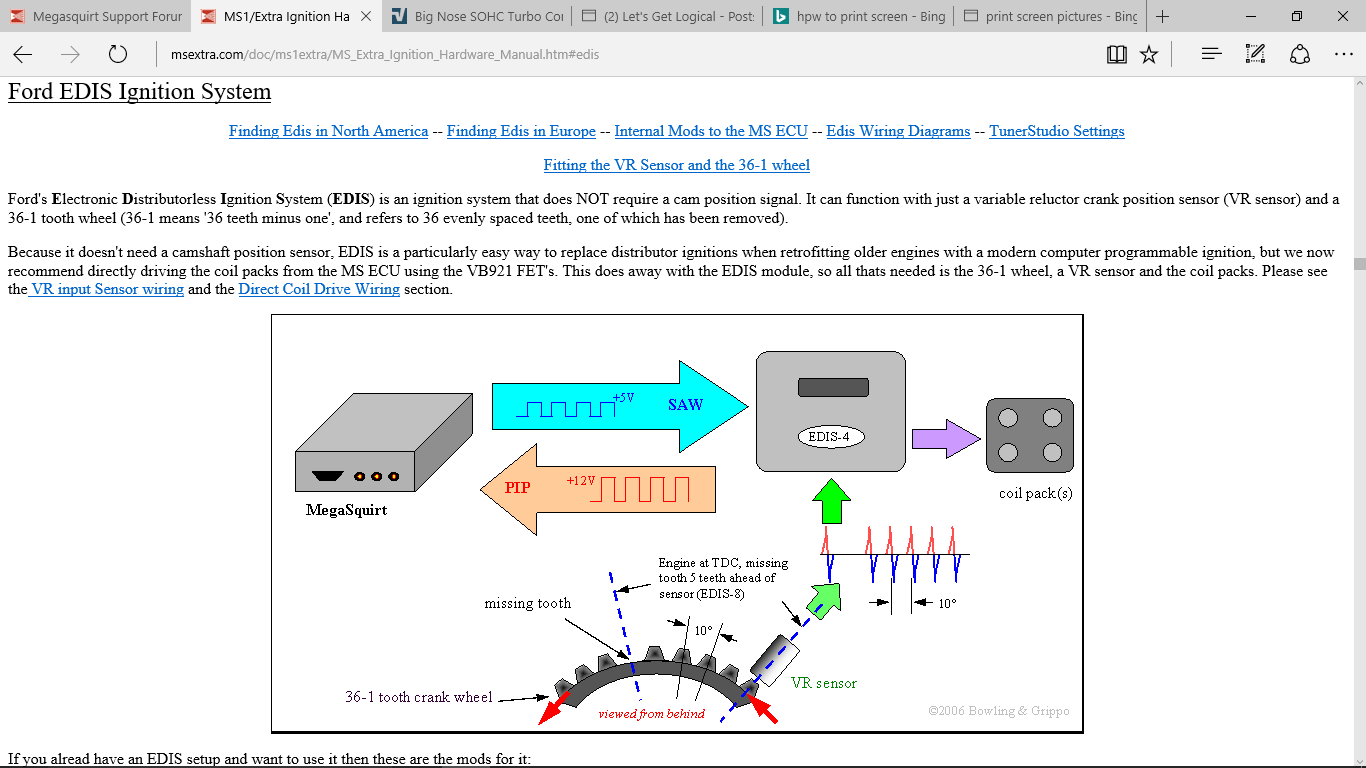Switch to Megasquirt Support Forum tab
Image resolution: width=1366 pixels, height=768 pixels.
point(95,16)
